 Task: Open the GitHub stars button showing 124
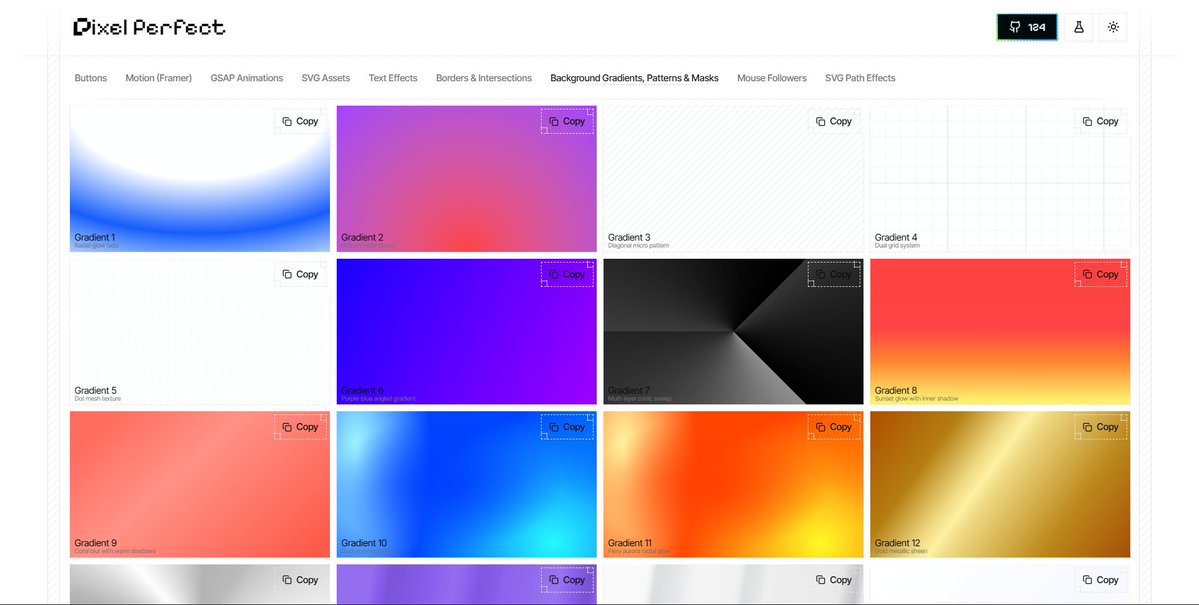tap(1027, 27)
